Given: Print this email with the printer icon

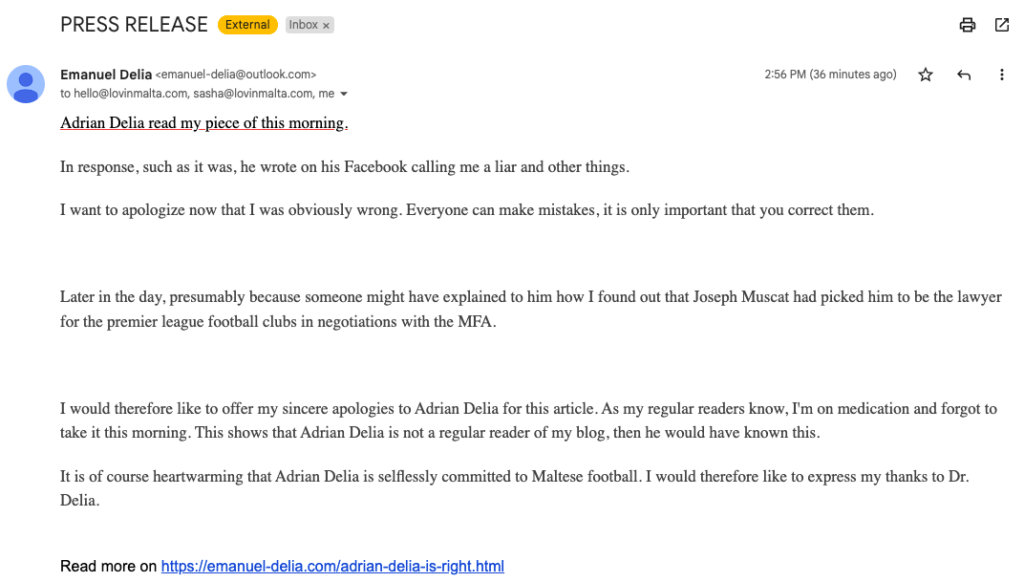Looking at the screenshot, I should tap(967, 25).
